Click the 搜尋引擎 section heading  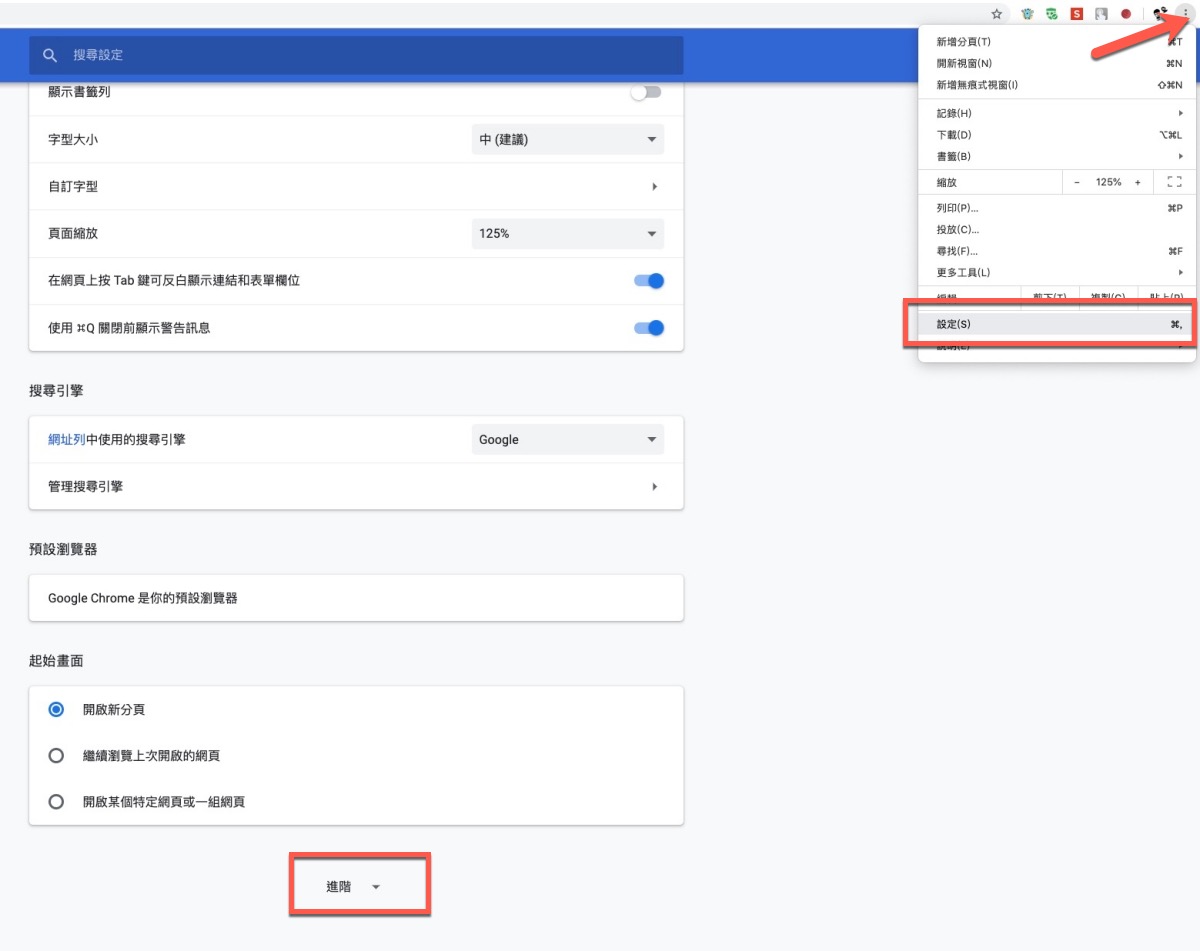pos(56,391)
